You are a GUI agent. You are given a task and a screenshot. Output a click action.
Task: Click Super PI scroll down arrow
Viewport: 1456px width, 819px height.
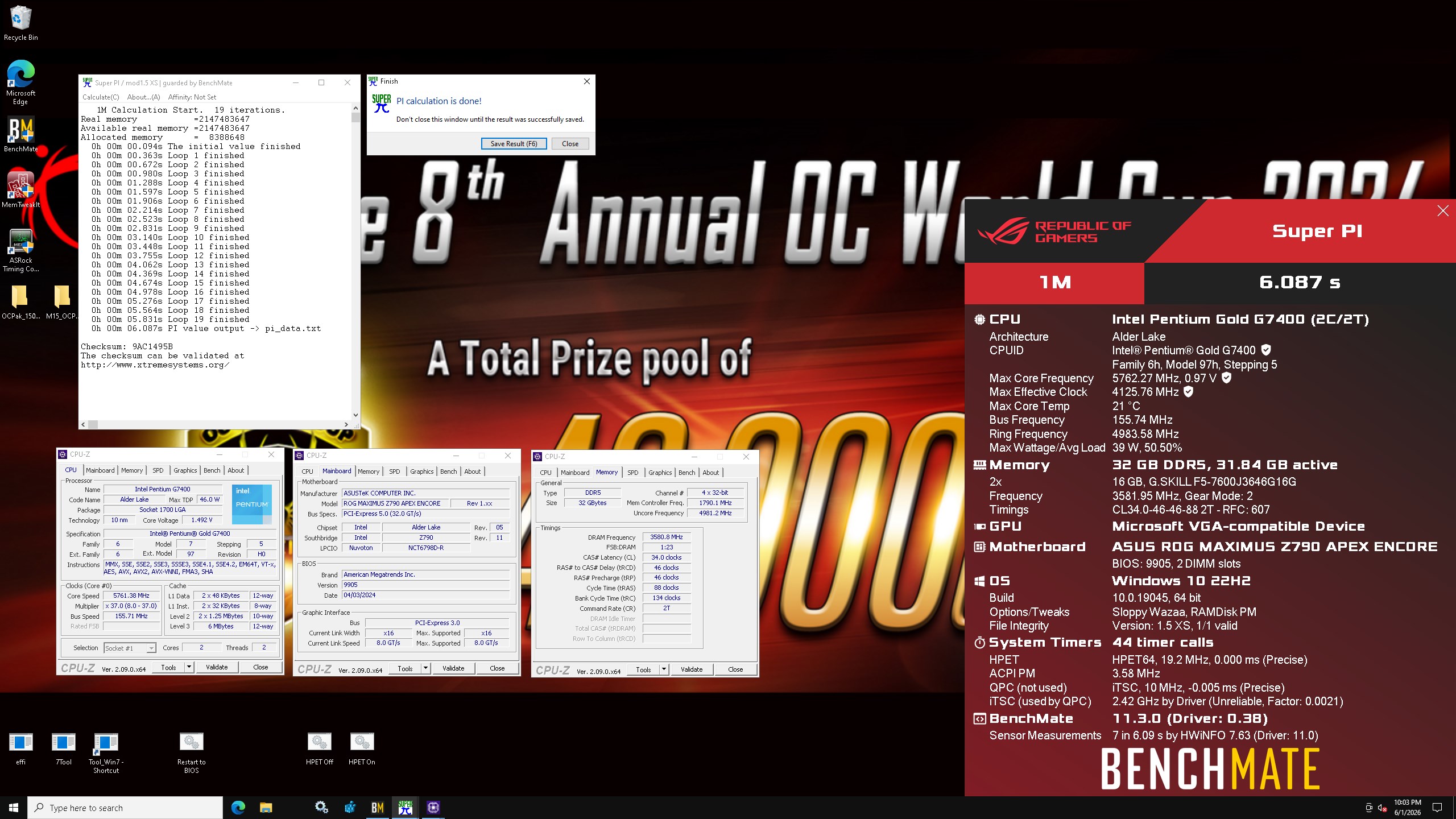355,415
